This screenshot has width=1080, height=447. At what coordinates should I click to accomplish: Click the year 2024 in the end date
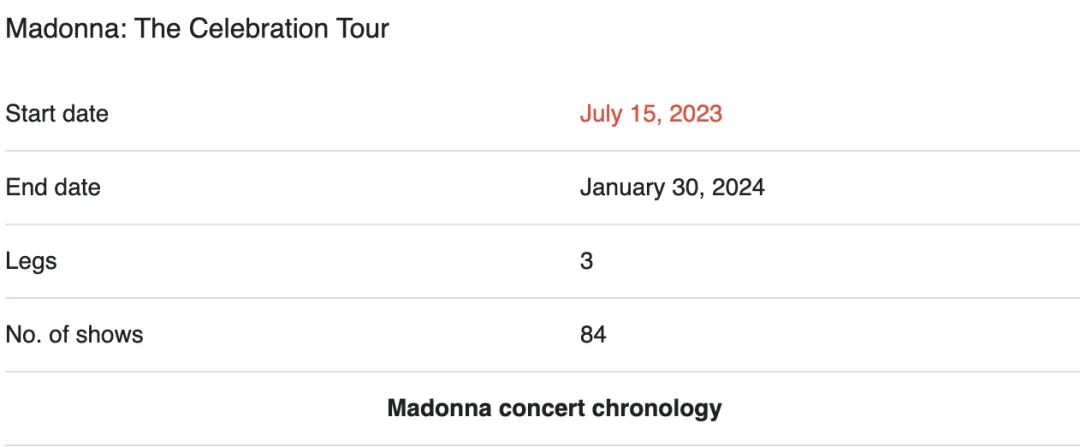click(x=738, y=187)
